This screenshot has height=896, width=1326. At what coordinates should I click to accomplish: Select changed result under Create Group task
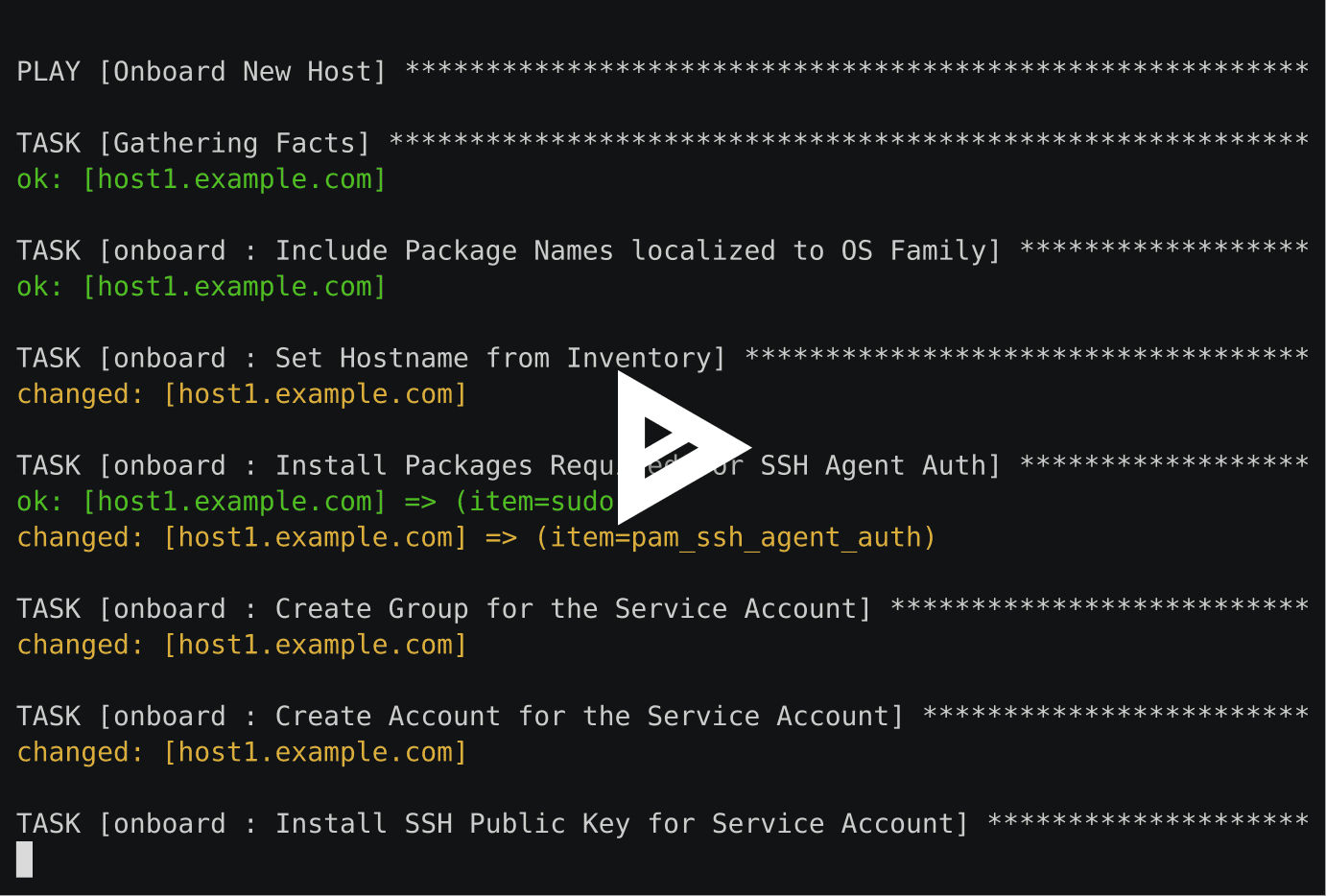(x=242, y=645)
